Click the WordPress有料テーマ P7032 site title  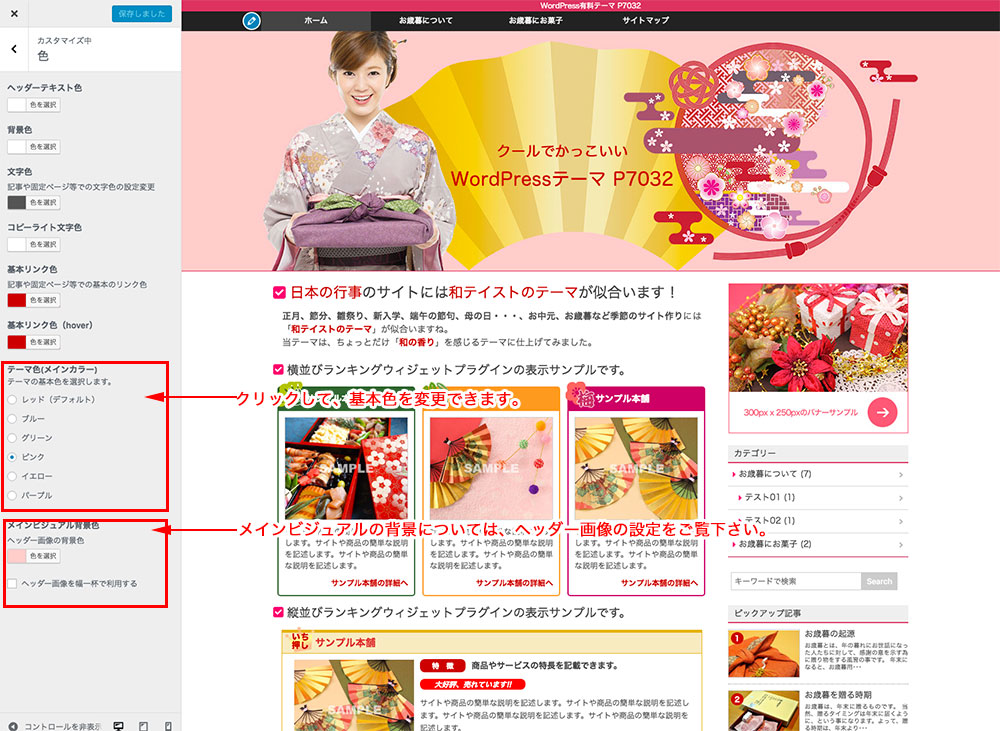(x=591, y=5)
